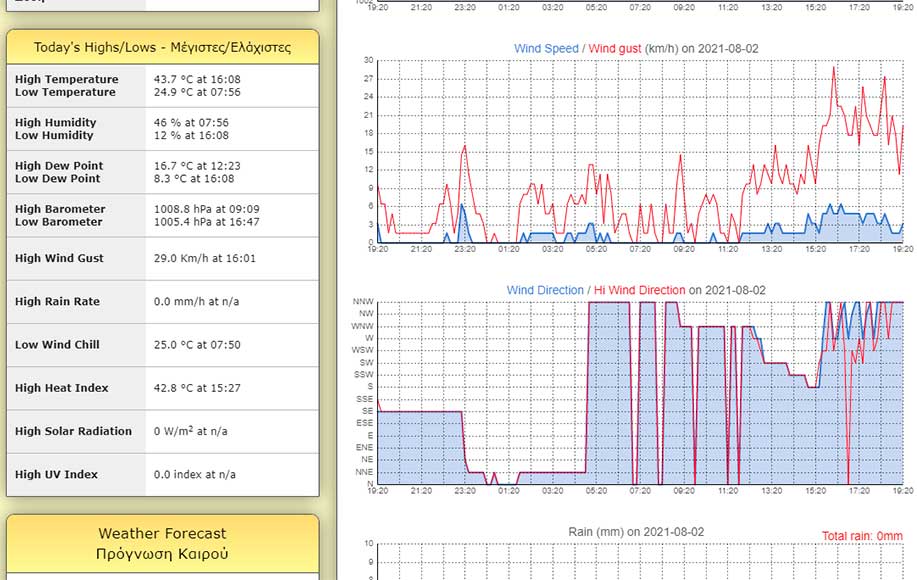The height and width of the screenshot is (580, 917).
Task: Select the High Wind Gust label
Action: click(x=59, y=258)
